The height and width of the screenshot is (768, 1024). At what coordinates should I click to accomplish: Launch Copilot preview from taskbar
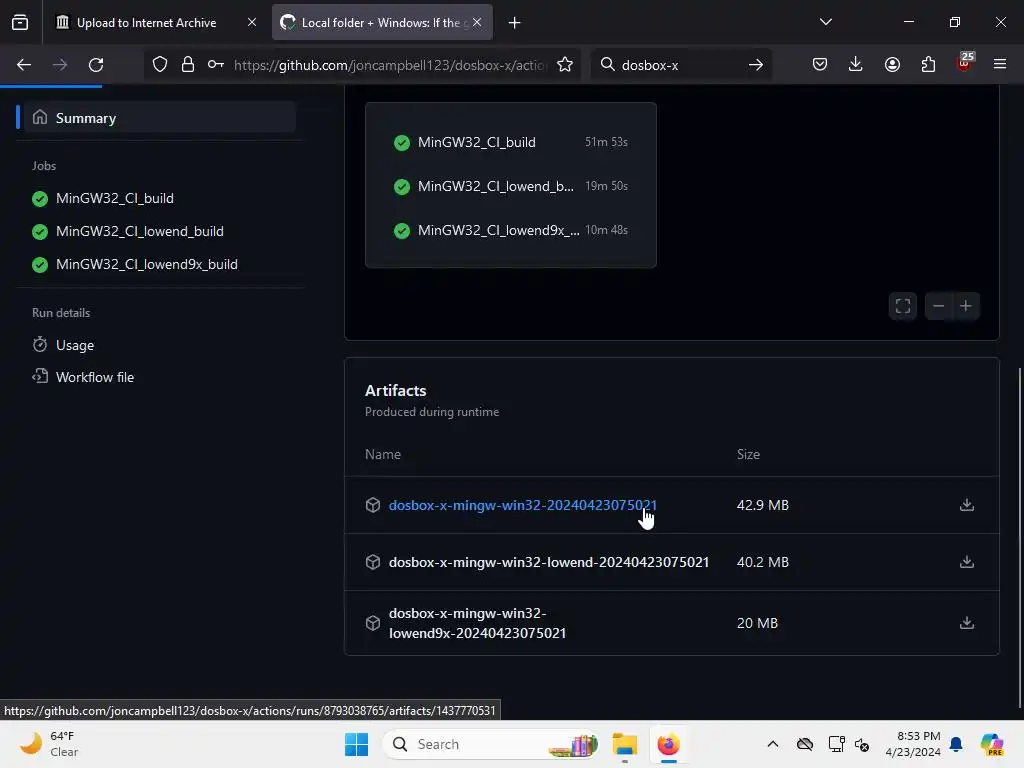pyautogui.click(x=992, y=744)
